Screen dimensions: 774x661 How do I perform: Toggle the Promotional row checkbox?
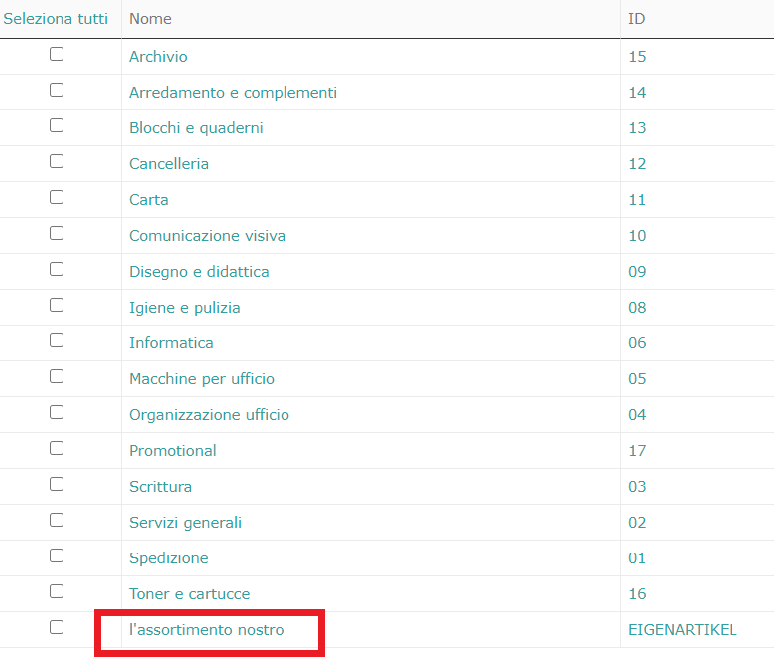click(56, 448)
